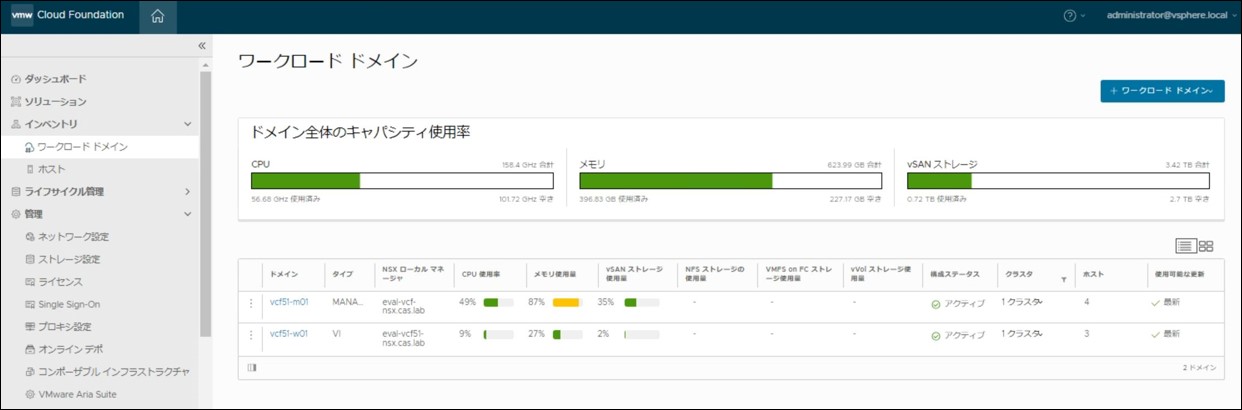Click 87% memory usage bar for vcf51-m01

(567, 302)
